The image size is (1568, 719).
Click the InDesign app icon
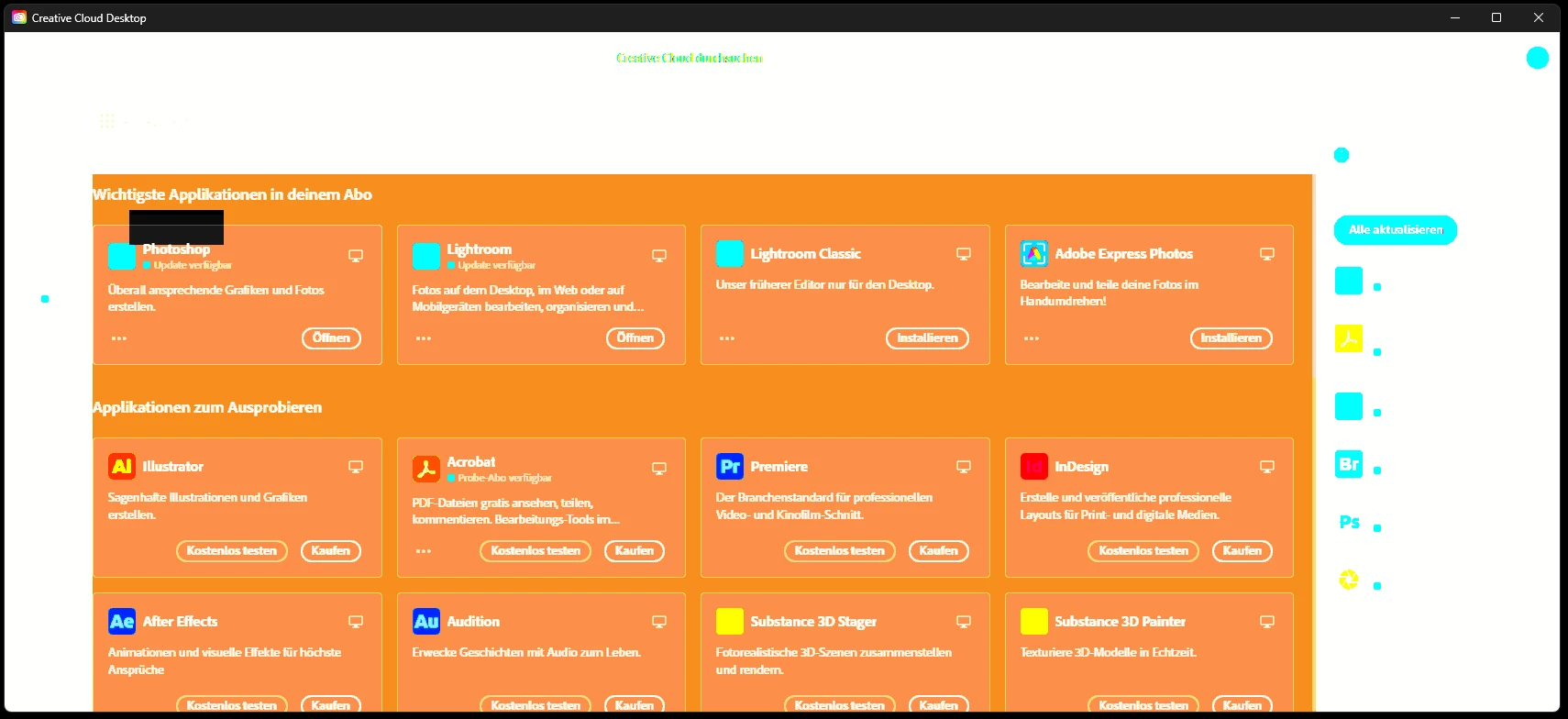[1034, 466]
